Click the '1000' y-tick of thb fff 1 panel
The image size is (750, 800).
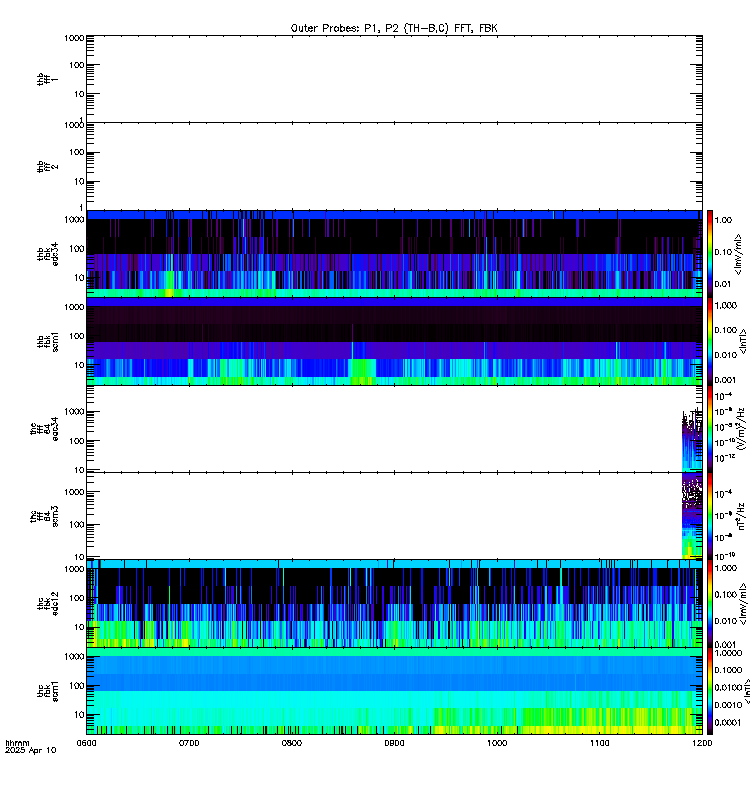pos(74,38)
